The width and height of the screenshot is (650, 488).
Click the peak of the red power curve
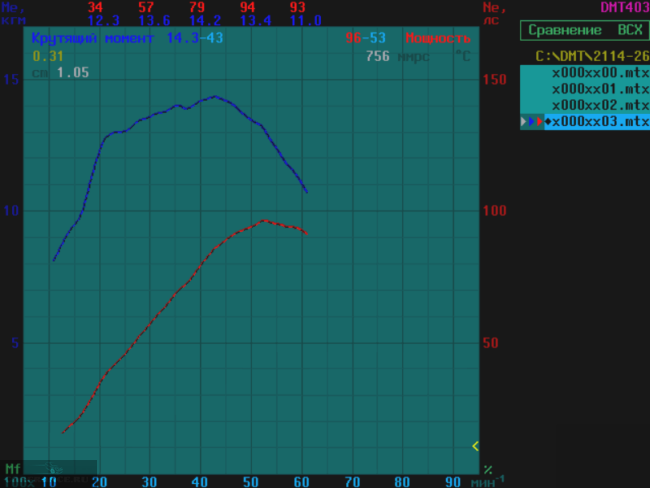(264, 220)
